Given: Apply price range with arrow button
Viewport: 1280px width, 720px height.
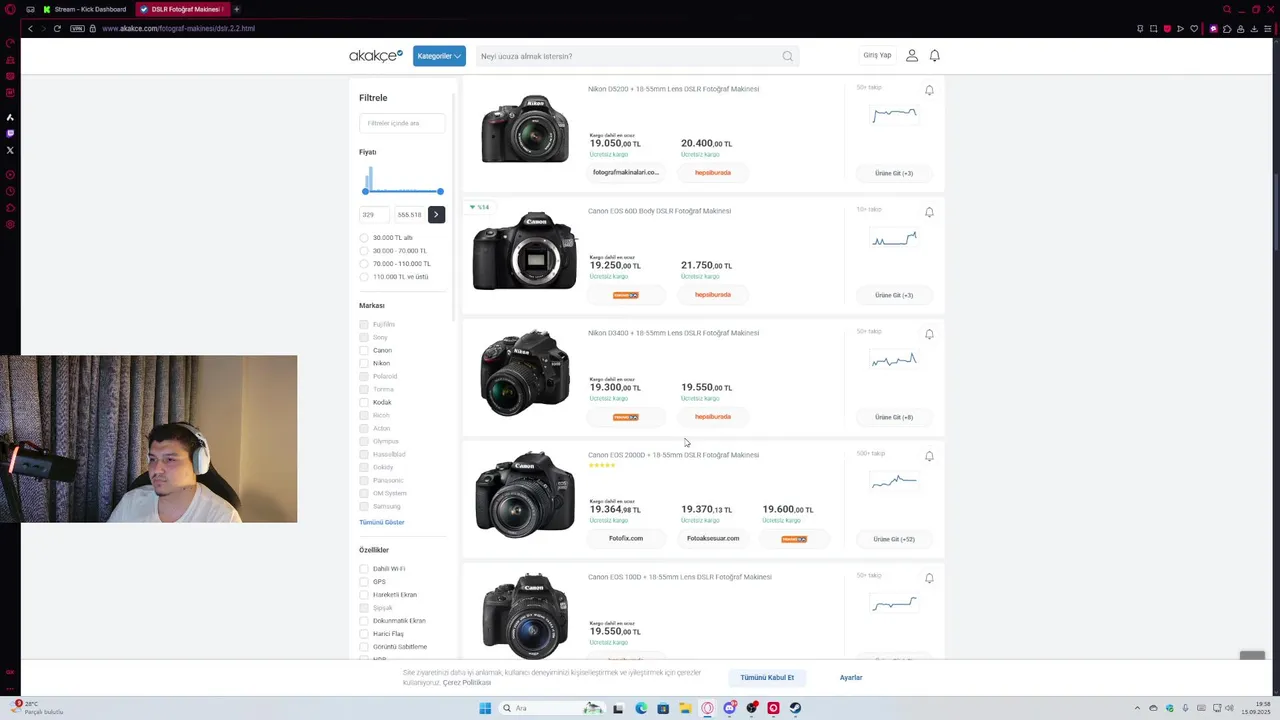Looking at the screenshot, I should pos(436,214).
